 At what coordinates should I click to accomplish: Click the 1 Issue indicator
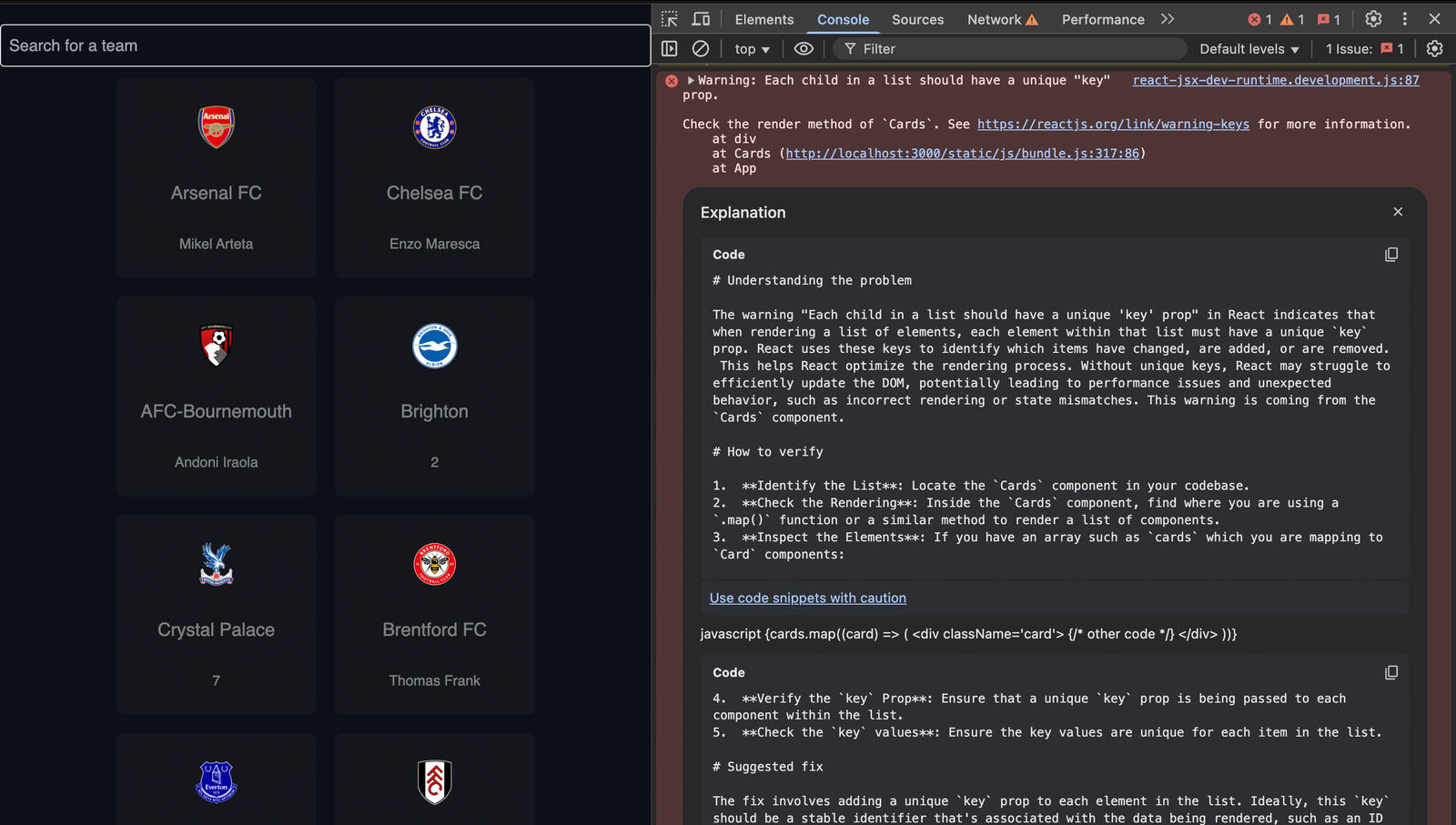pyautogui.click(x=1364, y=49)
